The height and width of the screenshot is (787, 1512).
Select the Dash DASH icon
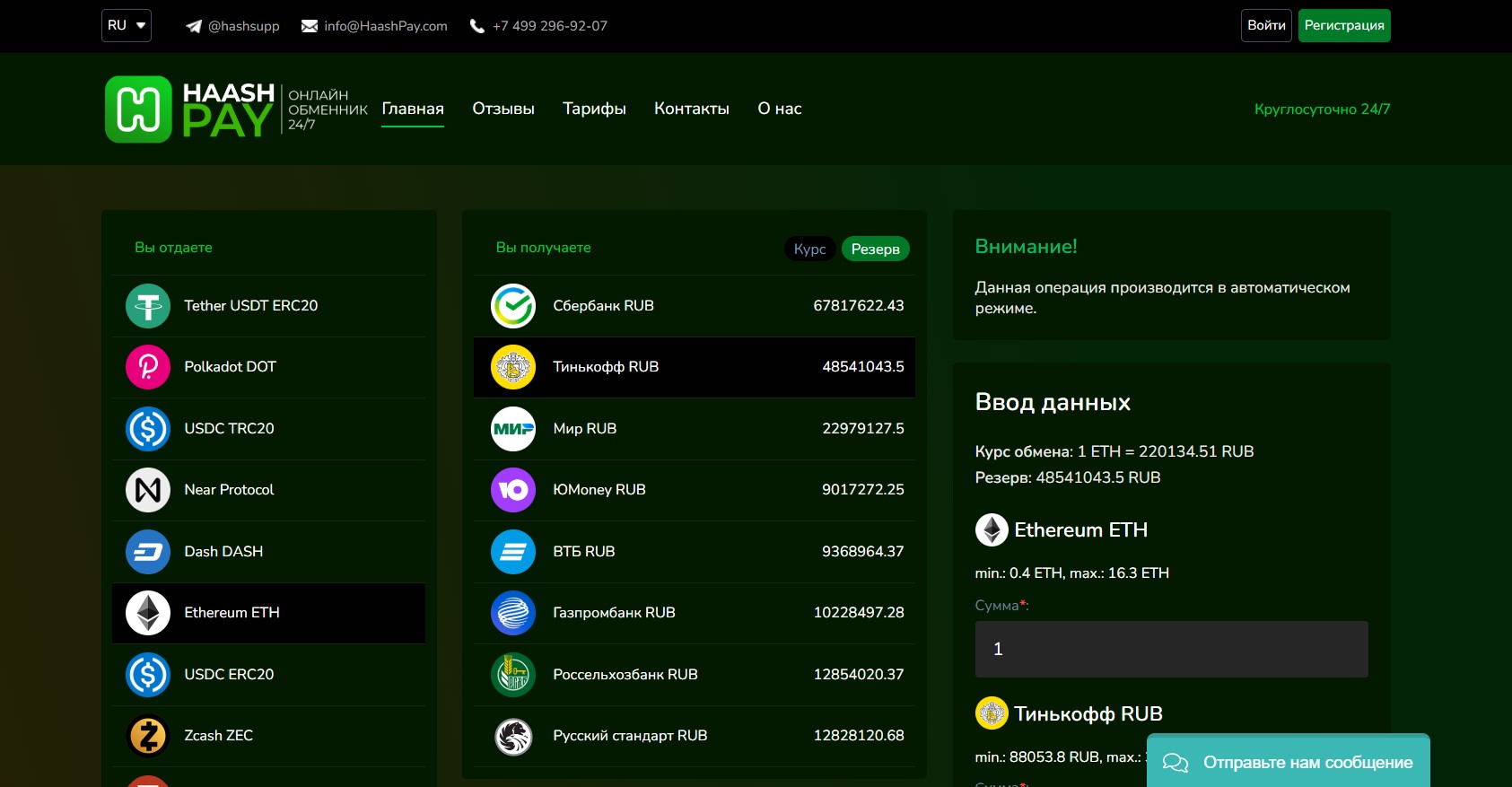click(x=148, y=552)
